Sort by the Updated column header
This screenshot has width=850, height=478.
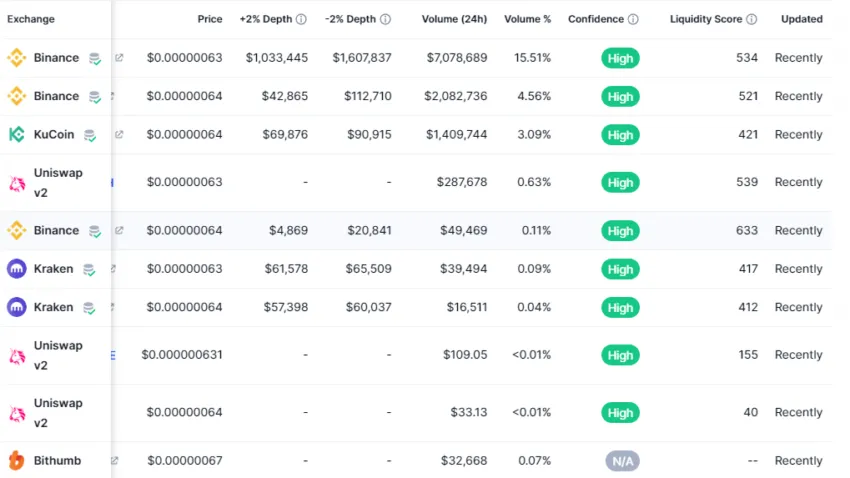click(802, 19)
